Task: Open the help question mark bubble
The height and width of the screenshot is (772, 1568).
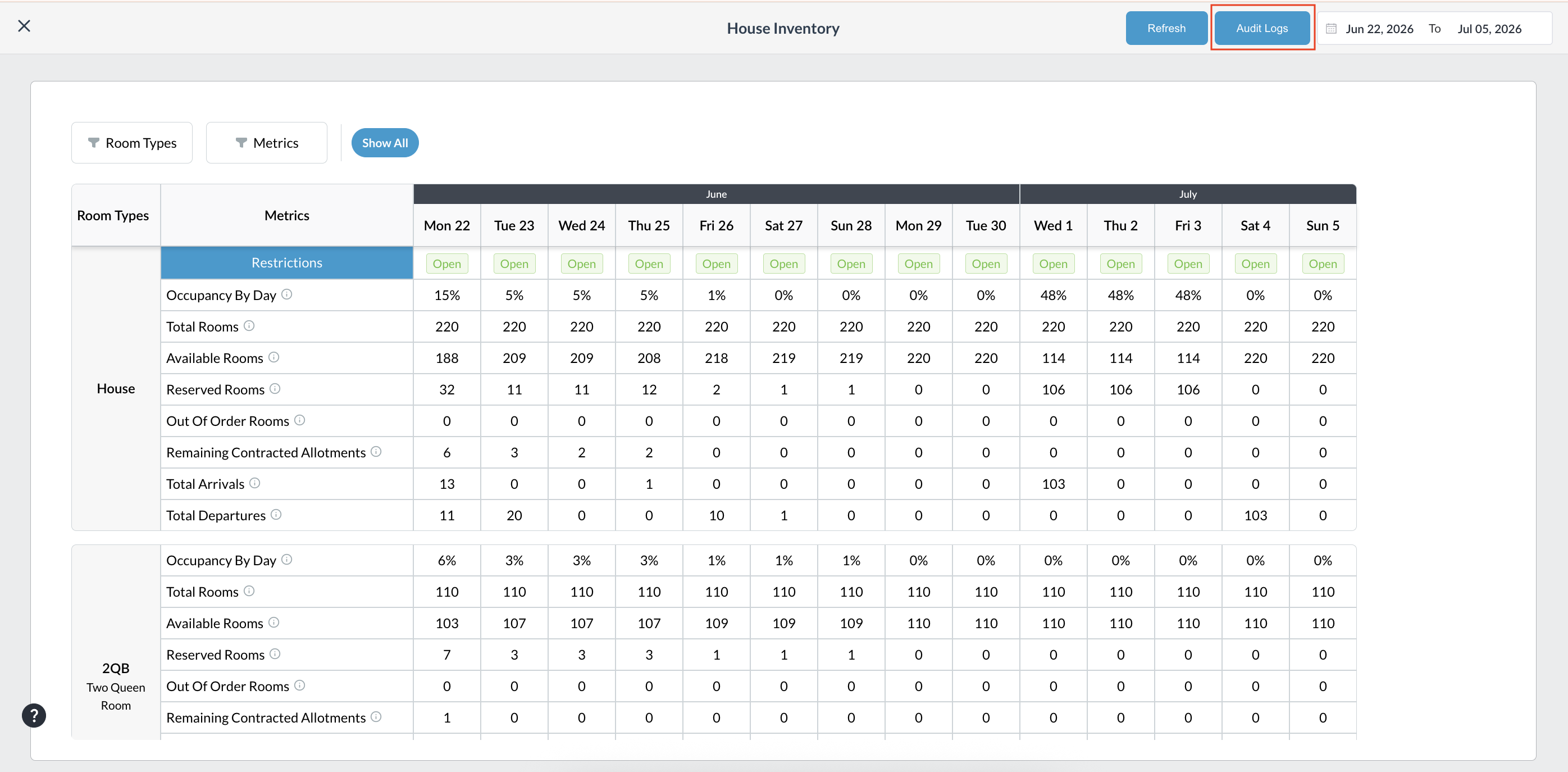Action: (34, 715)
